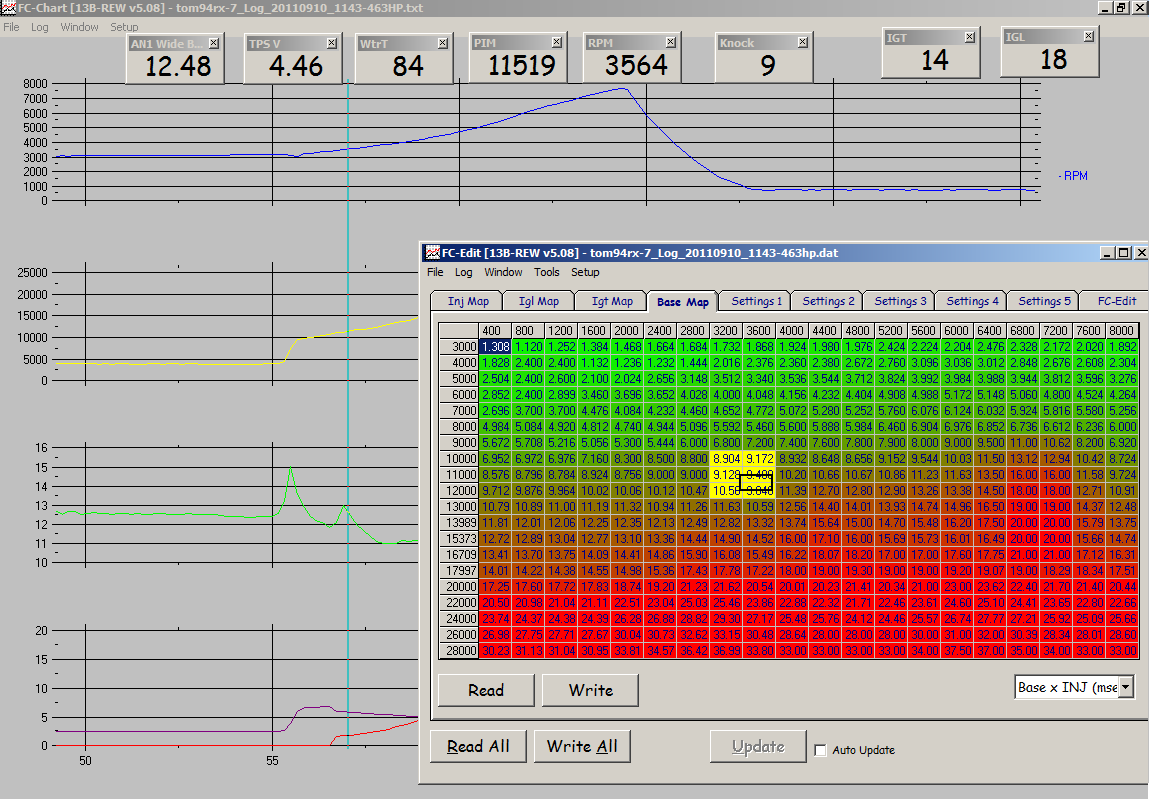Open the FC-Chart Setup menu
Image resolution: width=1149 pixels, height=799 pixels.
124,27
